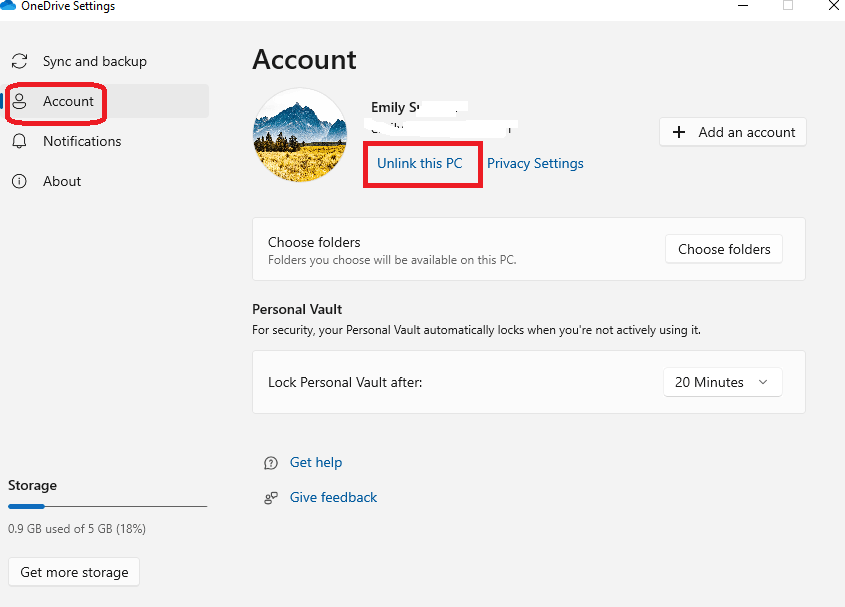Image resolution: width=845 pixels, height=607 pixels.
Task: Click the person icon beside Account
Action: (19, 101)
